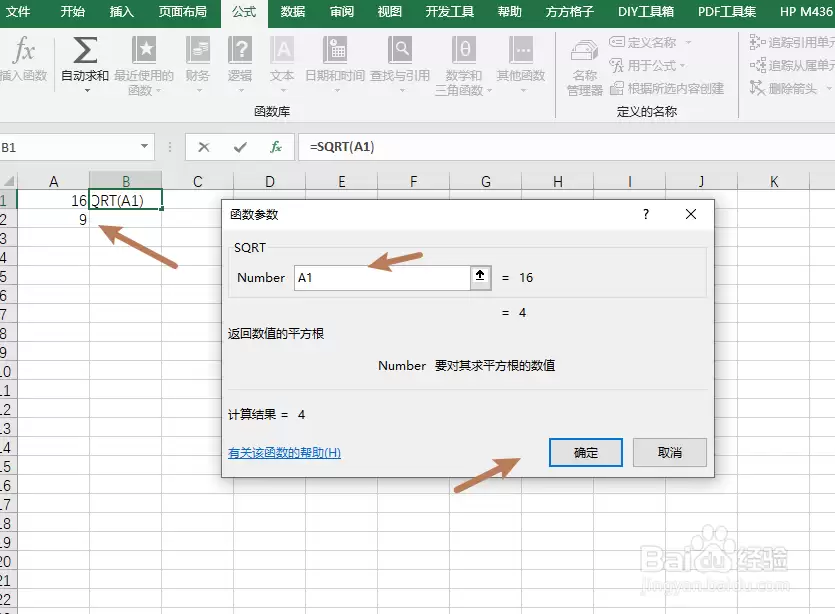Click the Name Box showing B1
Viewport: 835px width, 614px height.
(70, 147)
